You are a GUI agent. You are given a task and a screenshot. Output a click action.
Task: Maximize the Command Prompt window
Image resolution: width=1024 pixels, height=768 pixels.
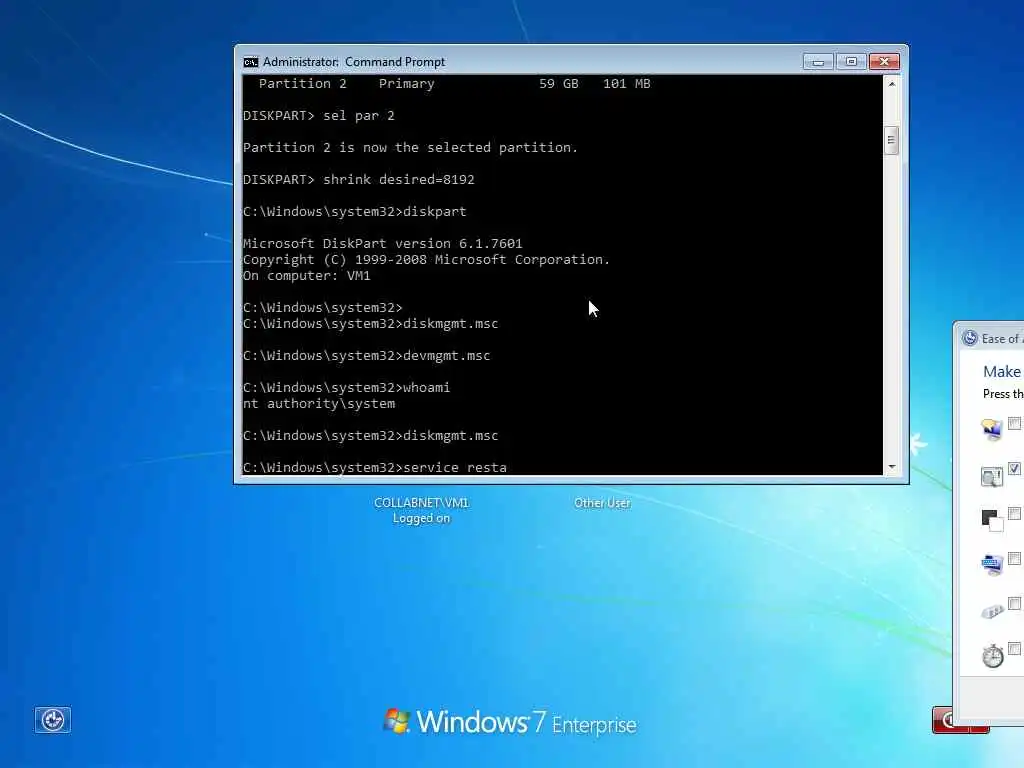851,61
